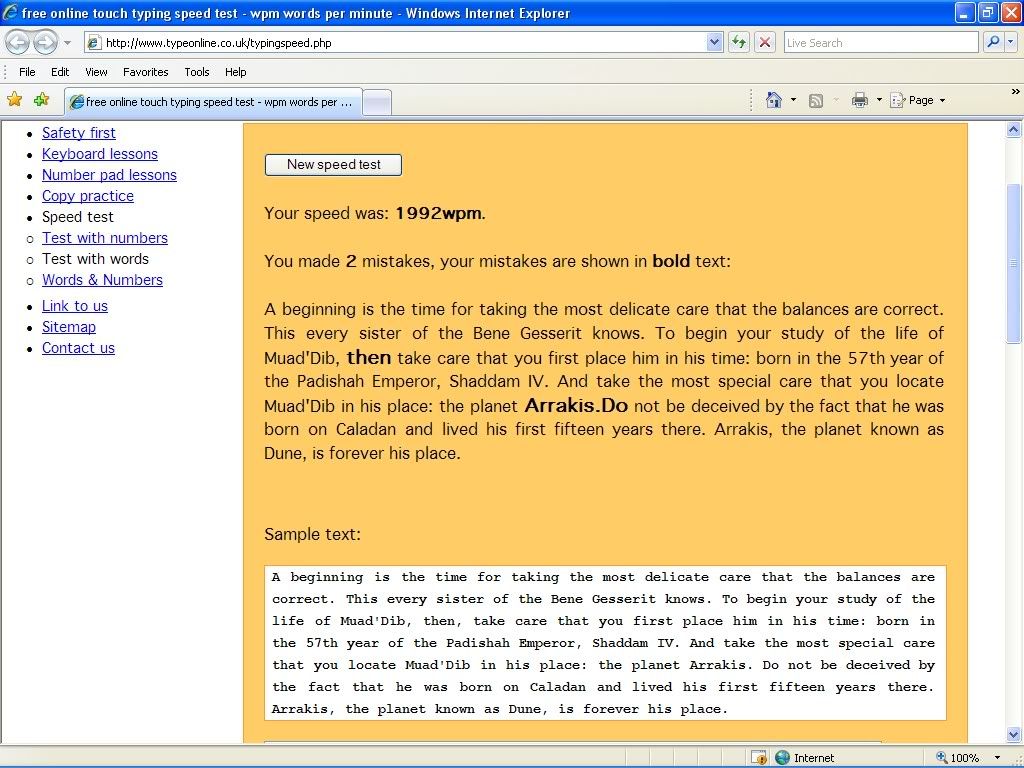Open the Words & Numbers link
The height and width of the screenshot is (768, 1024).
103,280
